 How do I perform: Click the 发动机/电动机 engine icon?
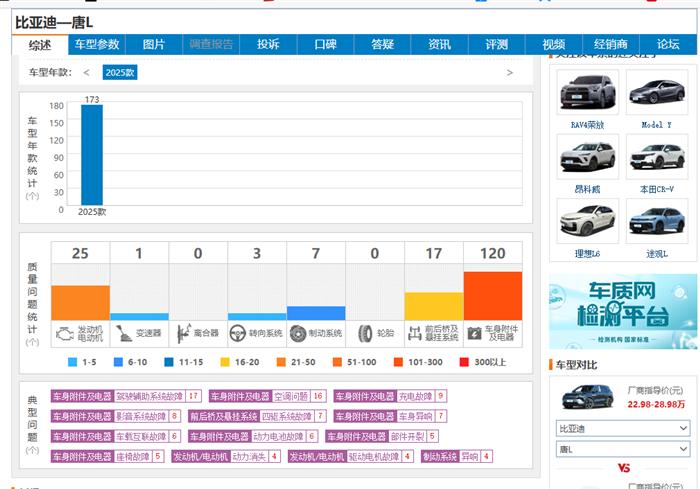point(63,333)
